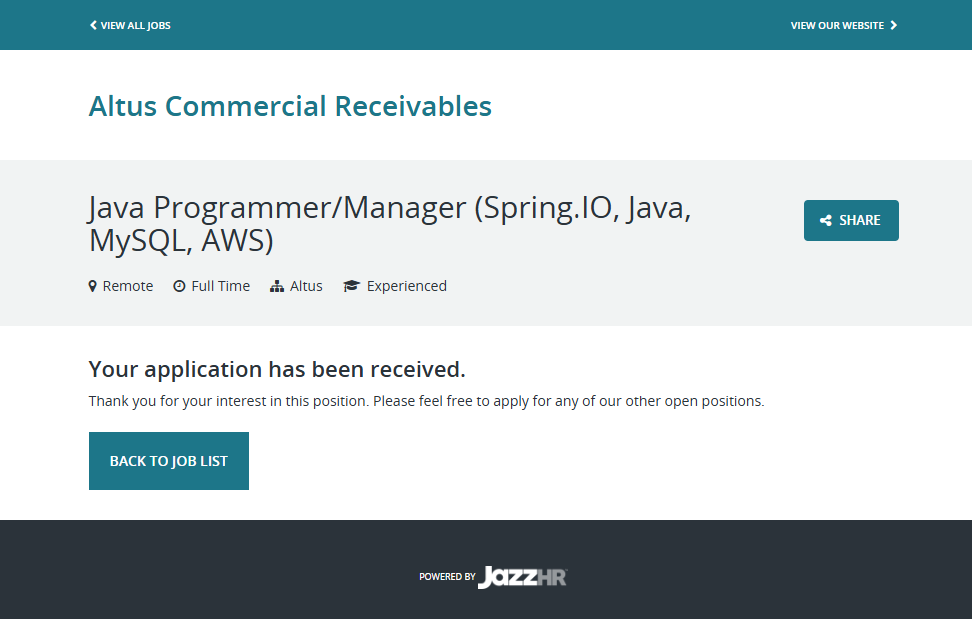
Task: Open the View Our Website link text
Action: 837,25
